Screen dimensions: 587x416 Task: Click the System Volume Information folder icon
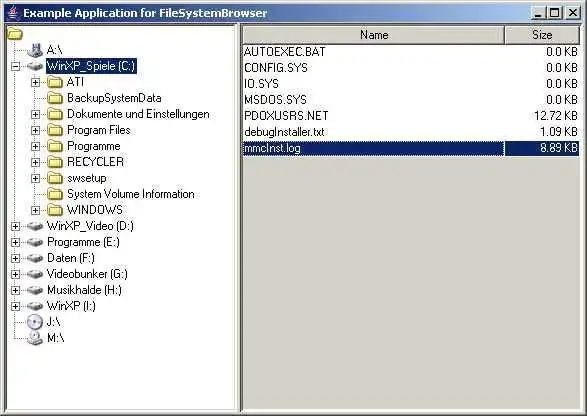click(55, 194)
